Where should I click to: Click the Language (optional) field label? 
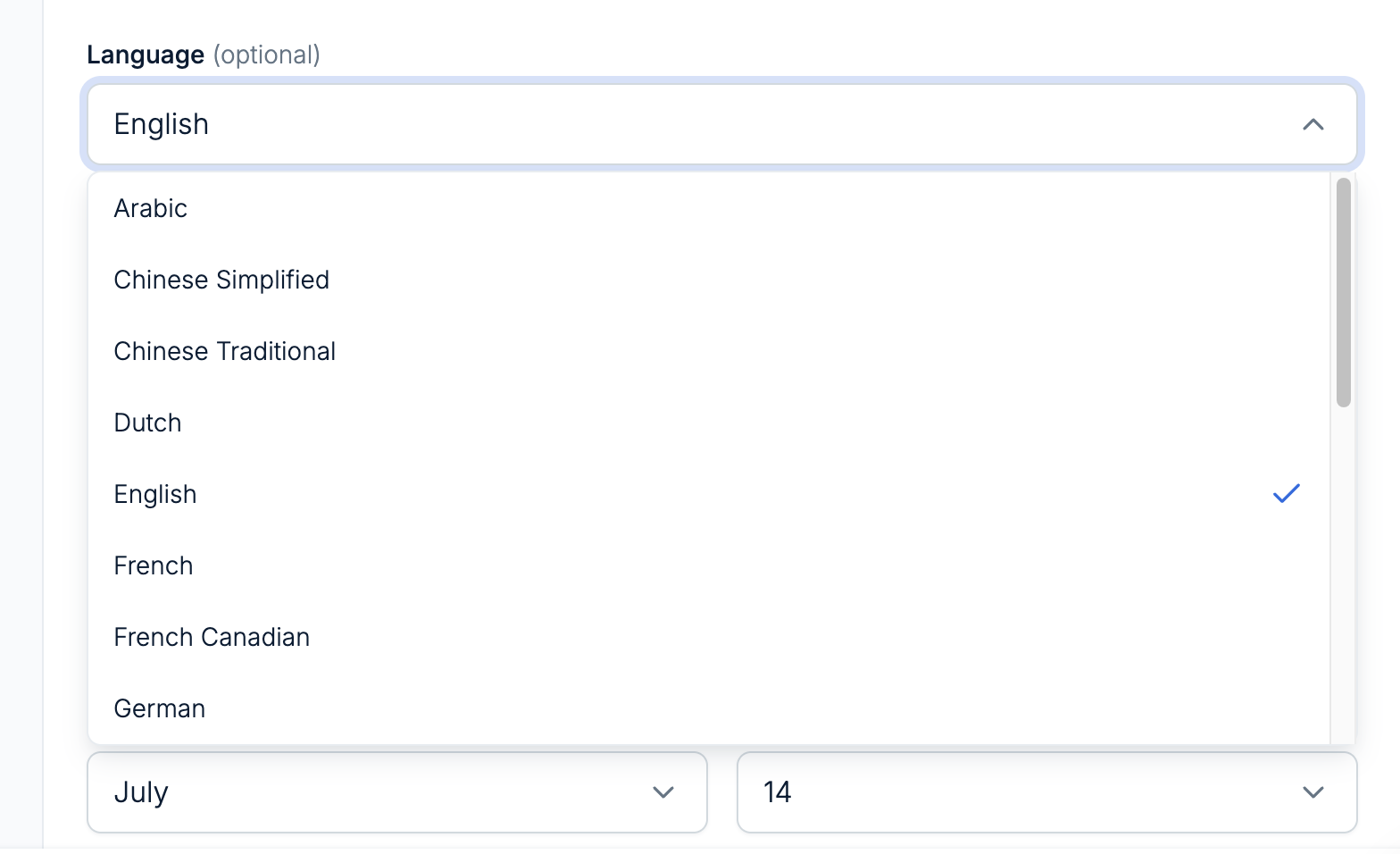pyautogui.click(x=204, y=54)
